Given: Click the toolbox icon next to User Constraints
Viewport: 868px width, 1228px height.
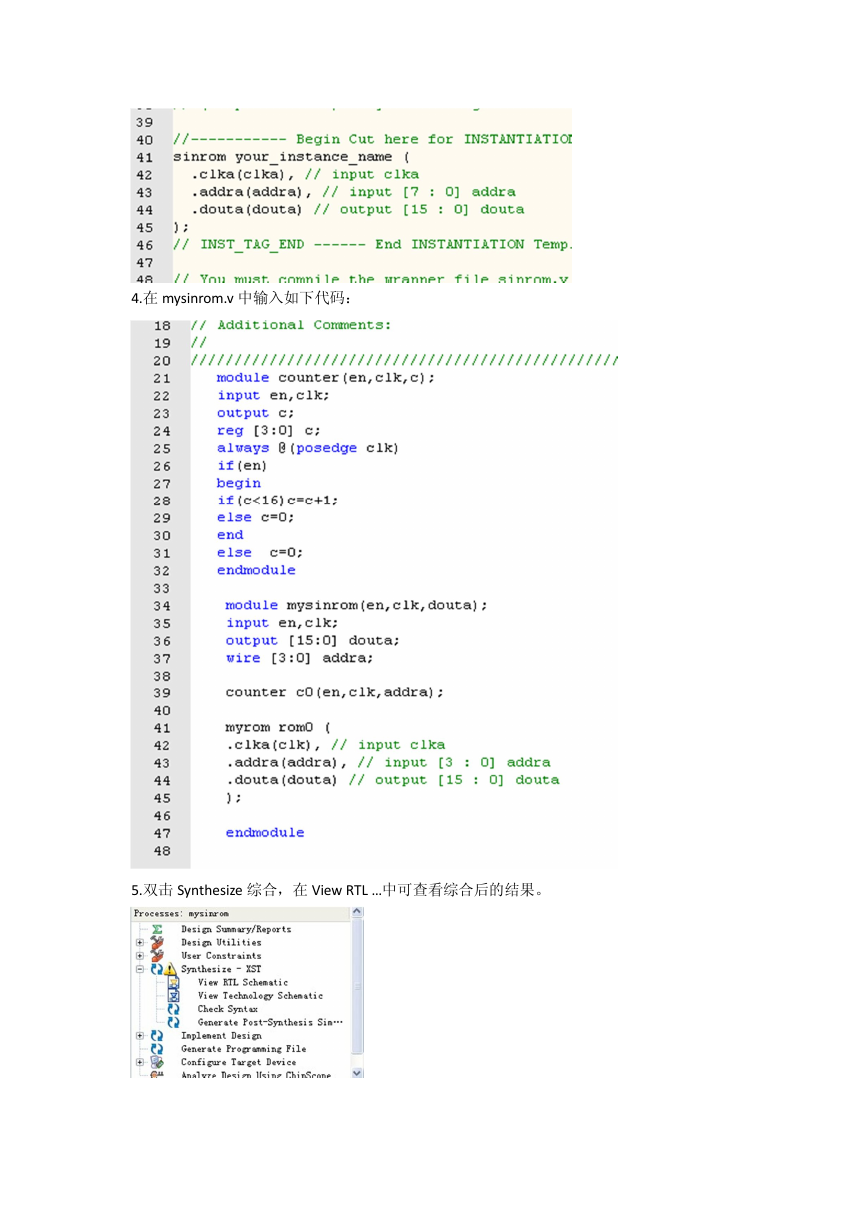Looking at the screenshot, I should click(157, 956).
